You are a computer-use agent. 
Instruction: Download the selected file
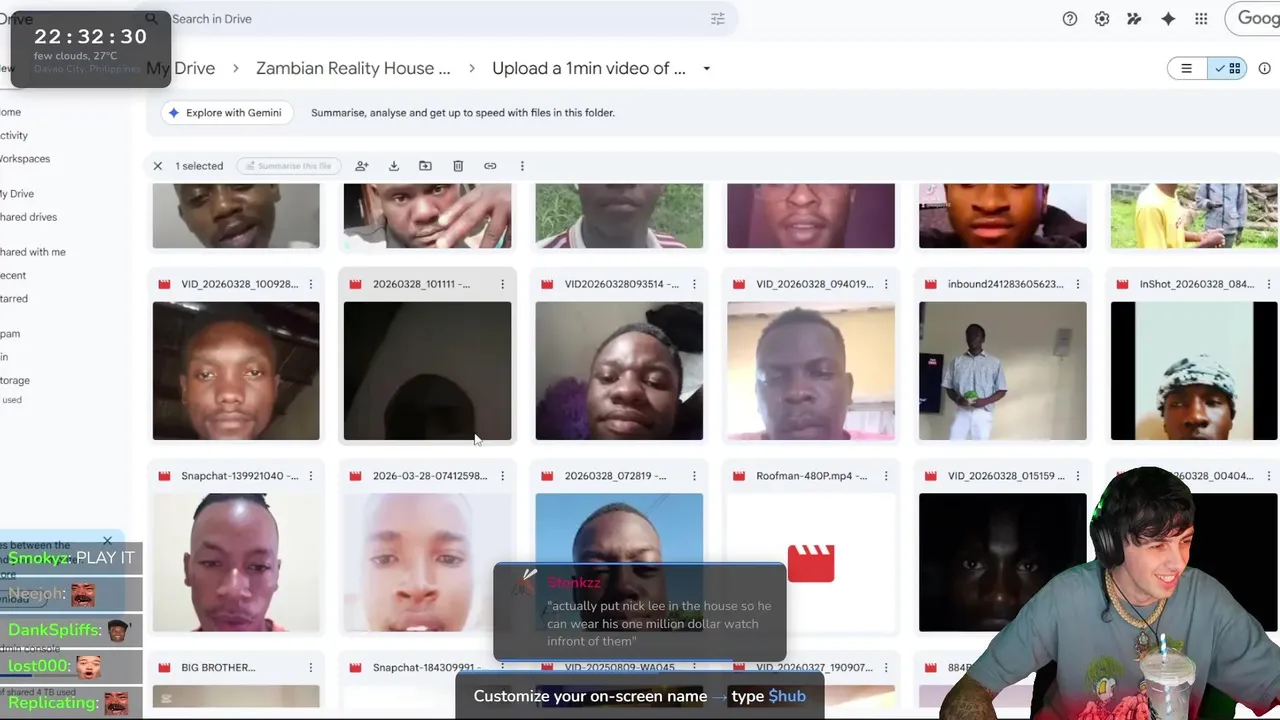(x=394, y=166)
